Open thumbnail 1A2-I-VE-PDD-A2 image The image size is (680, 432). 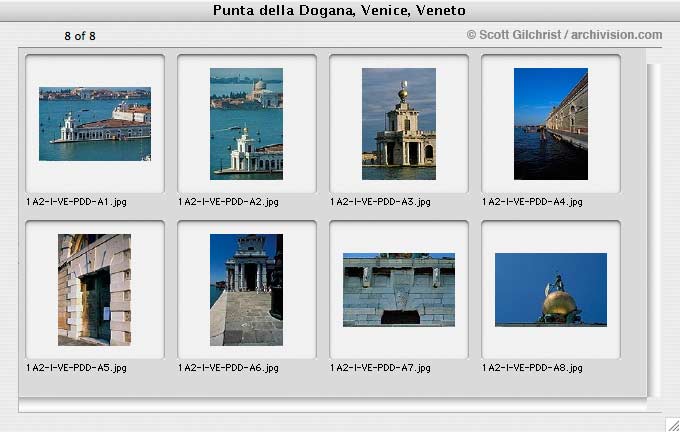pyautogui.click(x=246, y=124)
